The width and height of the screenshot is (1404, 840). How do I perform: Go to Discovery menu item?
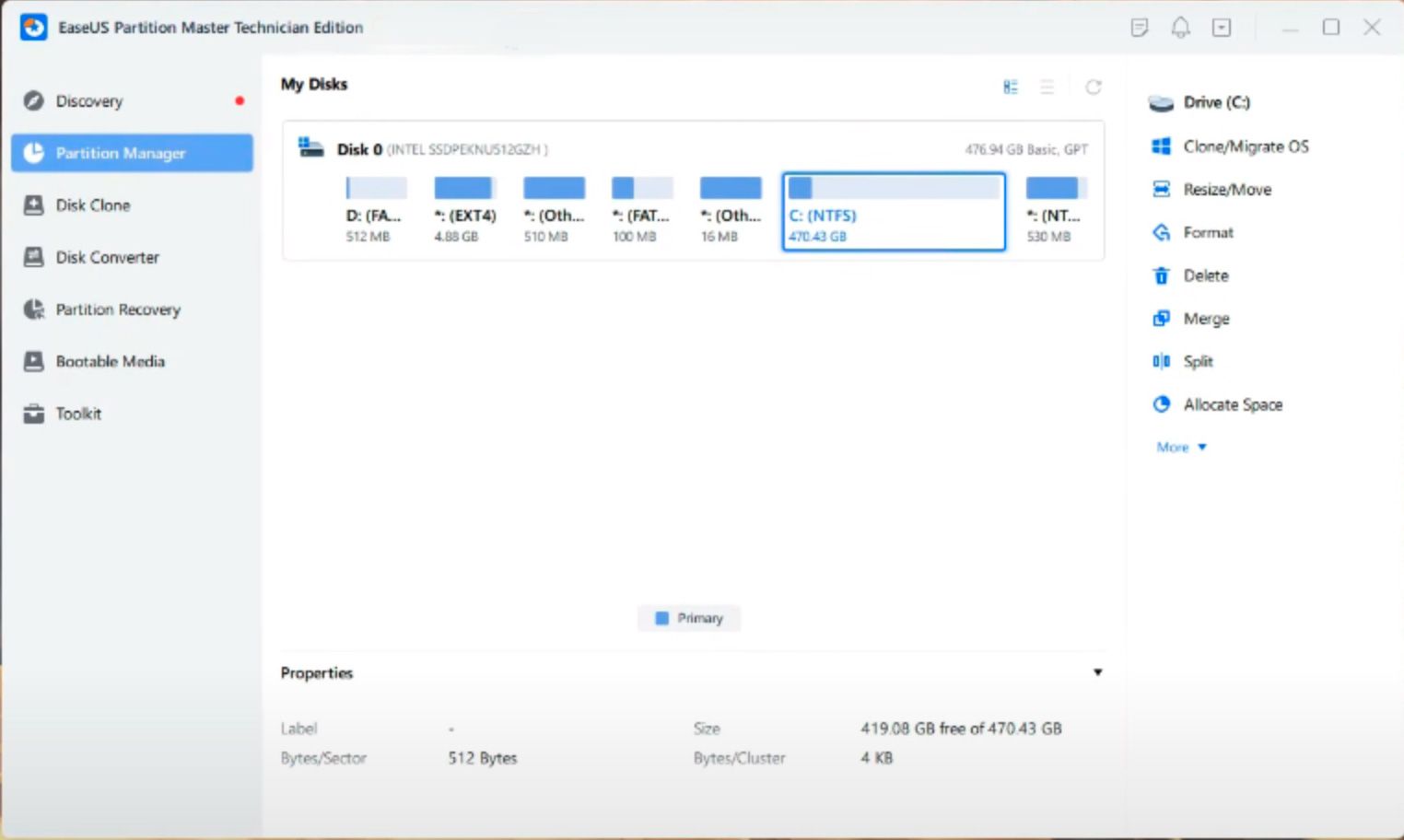pyautogui.click(x=132, y=100)
